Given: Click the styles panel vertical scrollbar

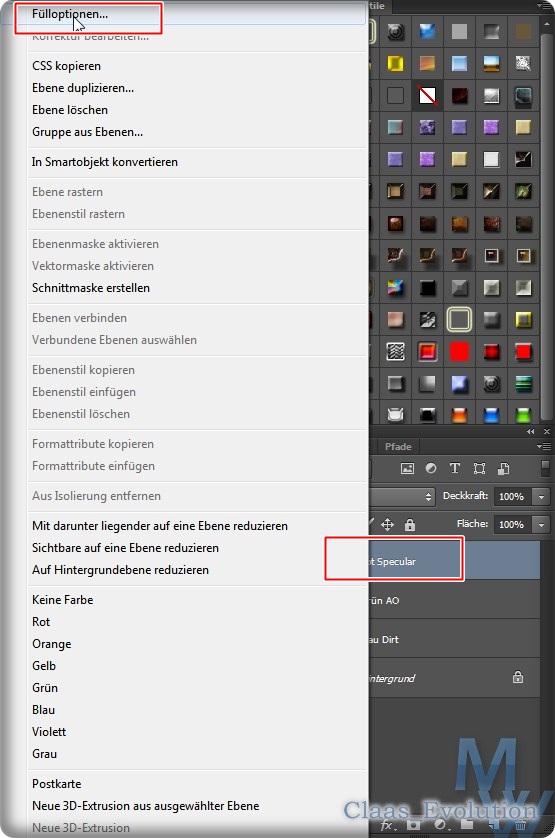Looking at the screenshot, I should [546, 227].
